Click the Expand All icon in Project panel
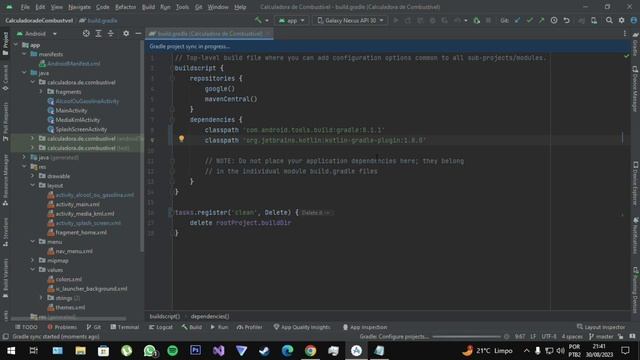The width and height of the screenshot is (640, 360). point(98,33)
